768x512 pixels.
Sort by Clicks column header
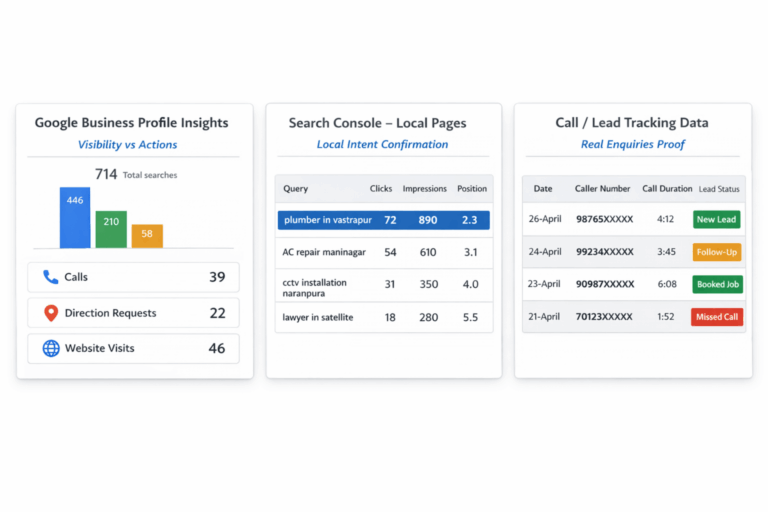click(381, 189)
